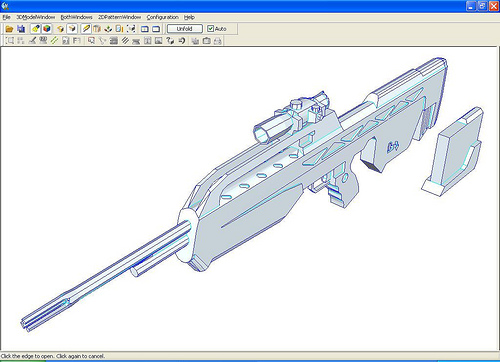500x362 pixels.
Task: Click the split two-pane window layout icon
Action: coord(145,29)
